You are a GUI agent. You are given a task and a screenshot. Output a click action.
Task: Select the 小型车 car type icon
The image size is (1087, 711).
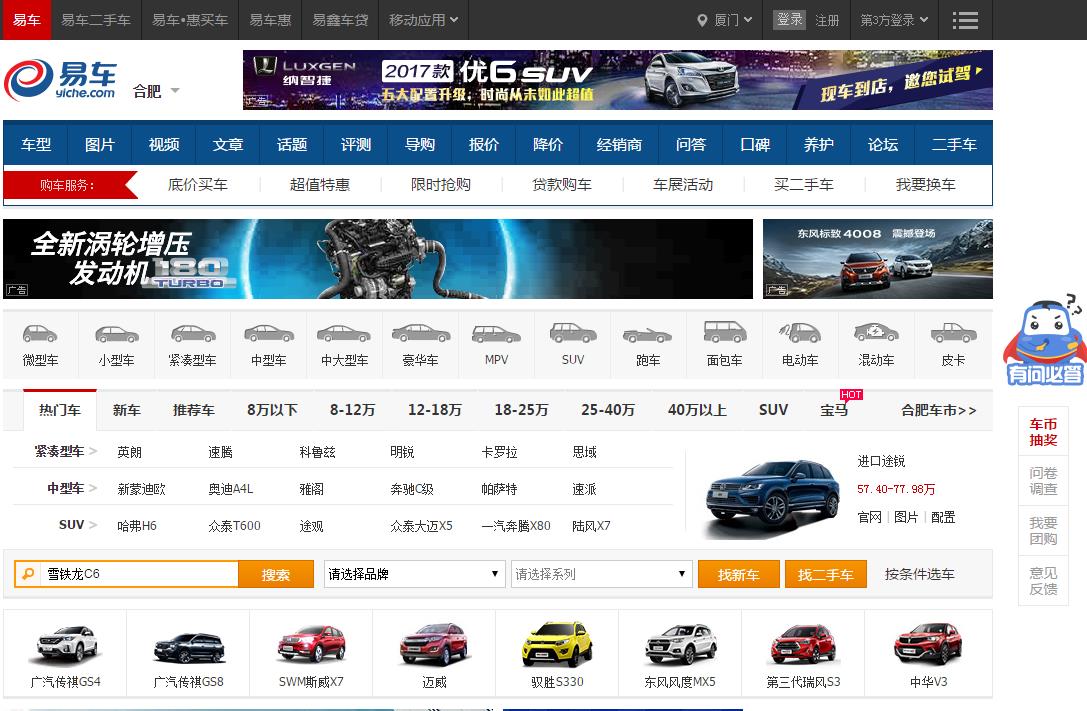coord(116,334)
